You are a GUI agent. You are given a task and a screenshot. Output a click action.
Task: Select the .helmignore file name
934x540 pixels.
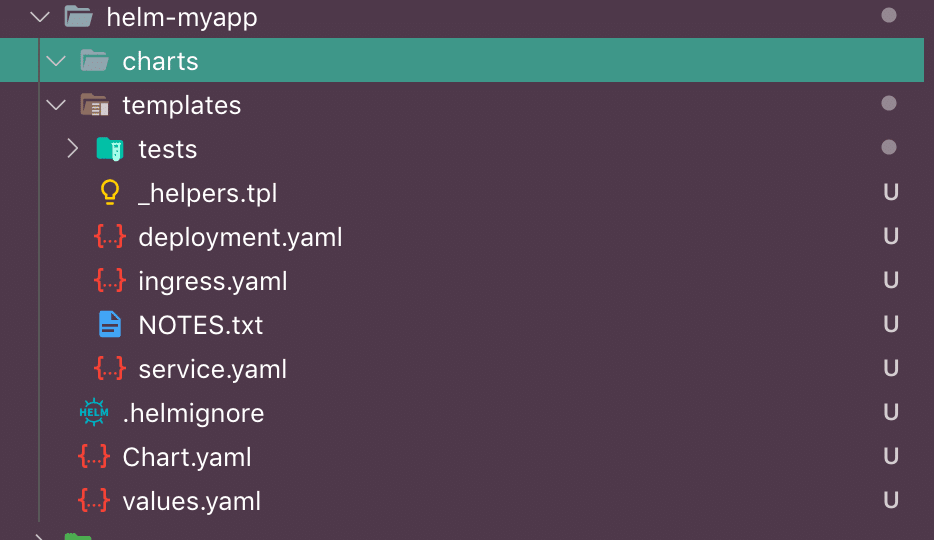click(193, 413)
